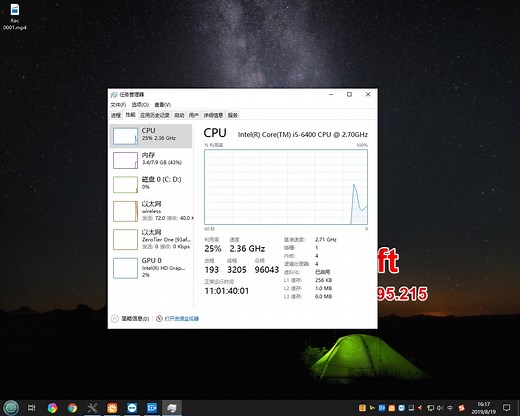Click the first orange tray icon
Image resolution: width=520 pixels, height=416 pixels.
(x=362, y=408)
